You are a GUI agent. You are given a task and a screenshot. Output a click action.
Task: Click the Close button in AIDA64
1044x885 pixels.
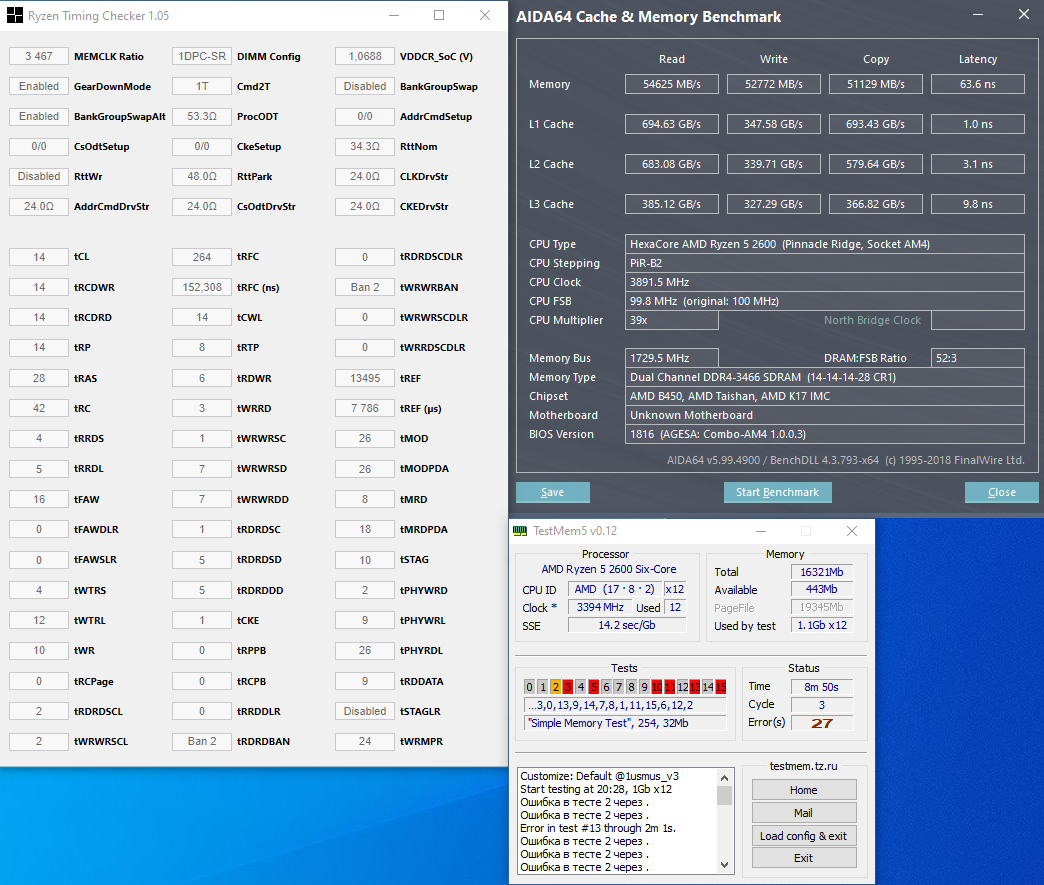click(x=1001, y=492)
